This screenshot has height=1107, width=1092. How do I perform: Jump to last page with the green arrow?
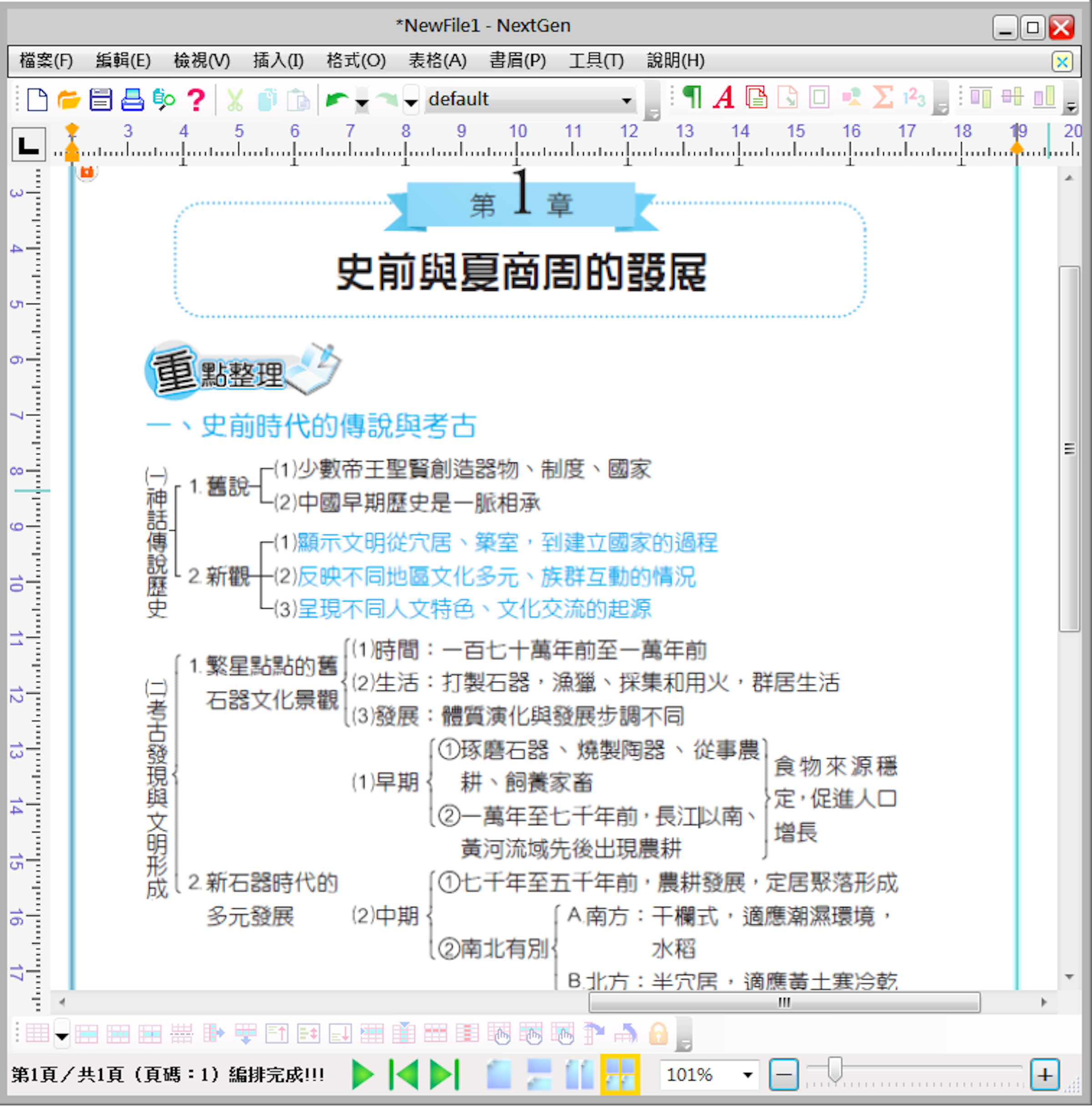[x=445, y=1074]
